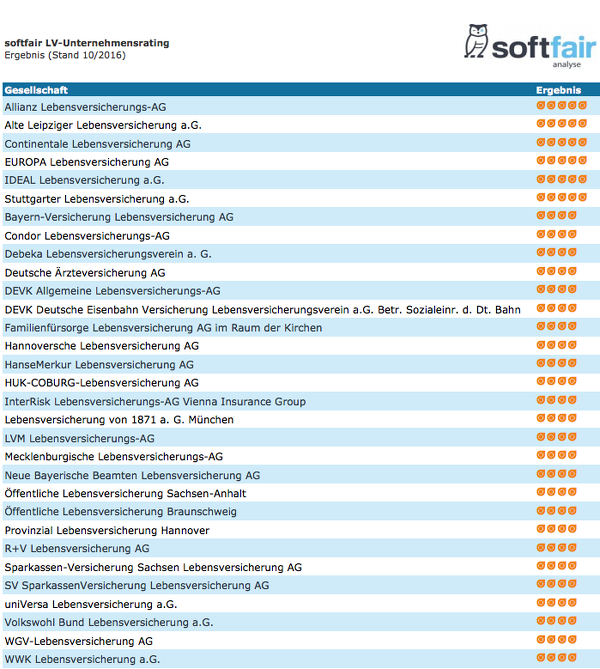Select Bayern-Versicherung Lebensversicherung AG
Viewport: 600px width, 669px height.
pos(119,217)
